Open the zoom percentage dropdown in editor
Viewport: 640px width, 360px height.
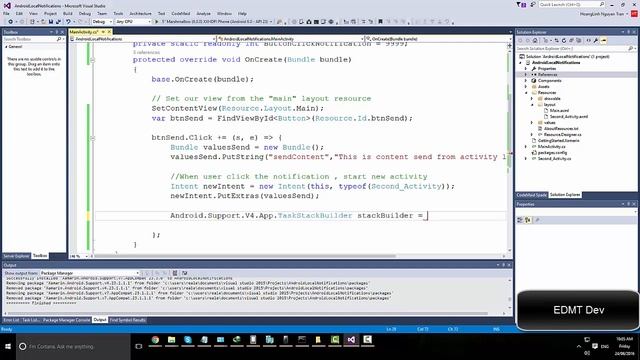point(79,256)
